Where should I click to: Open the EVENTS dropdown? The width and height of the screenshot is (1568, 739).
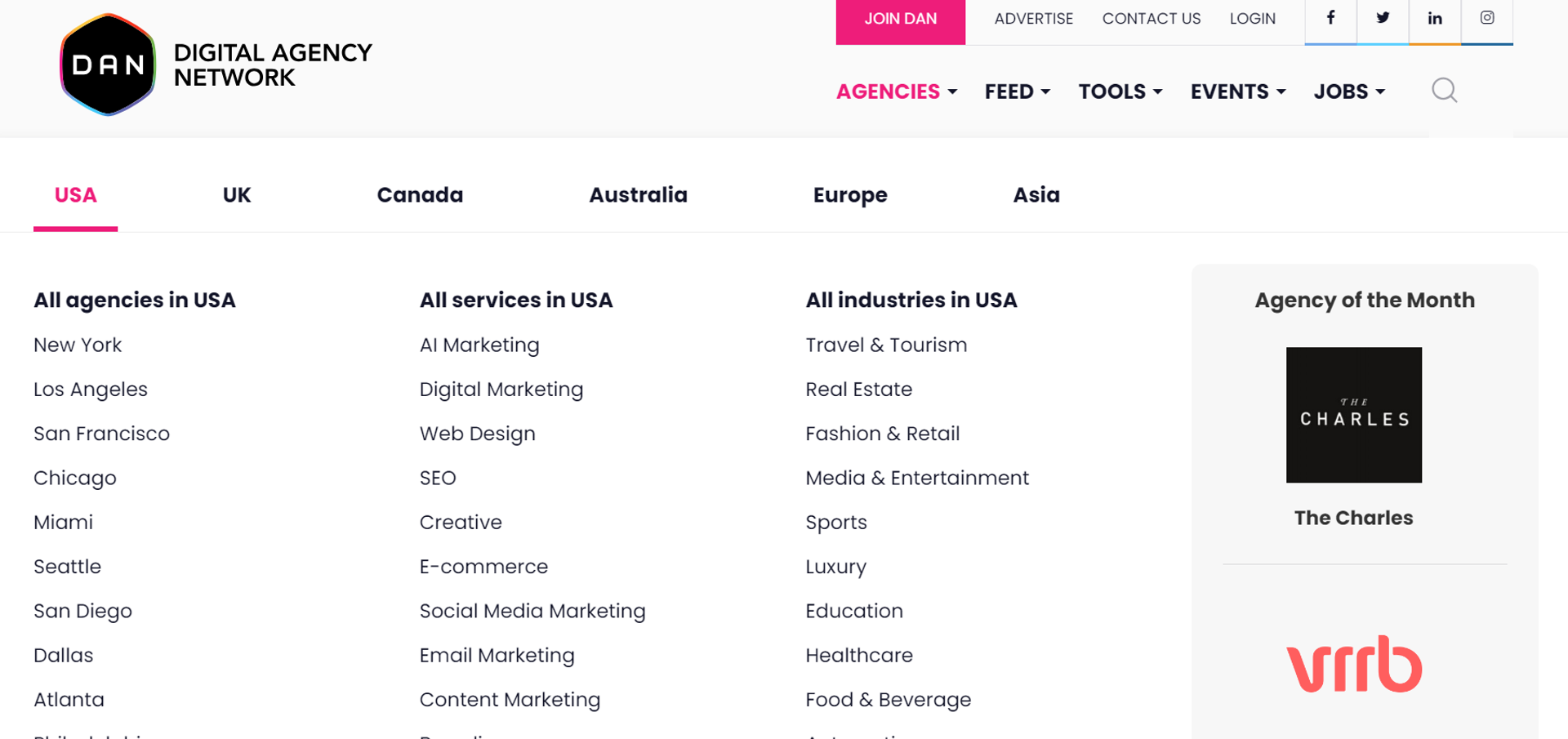tap(1230, 91)
